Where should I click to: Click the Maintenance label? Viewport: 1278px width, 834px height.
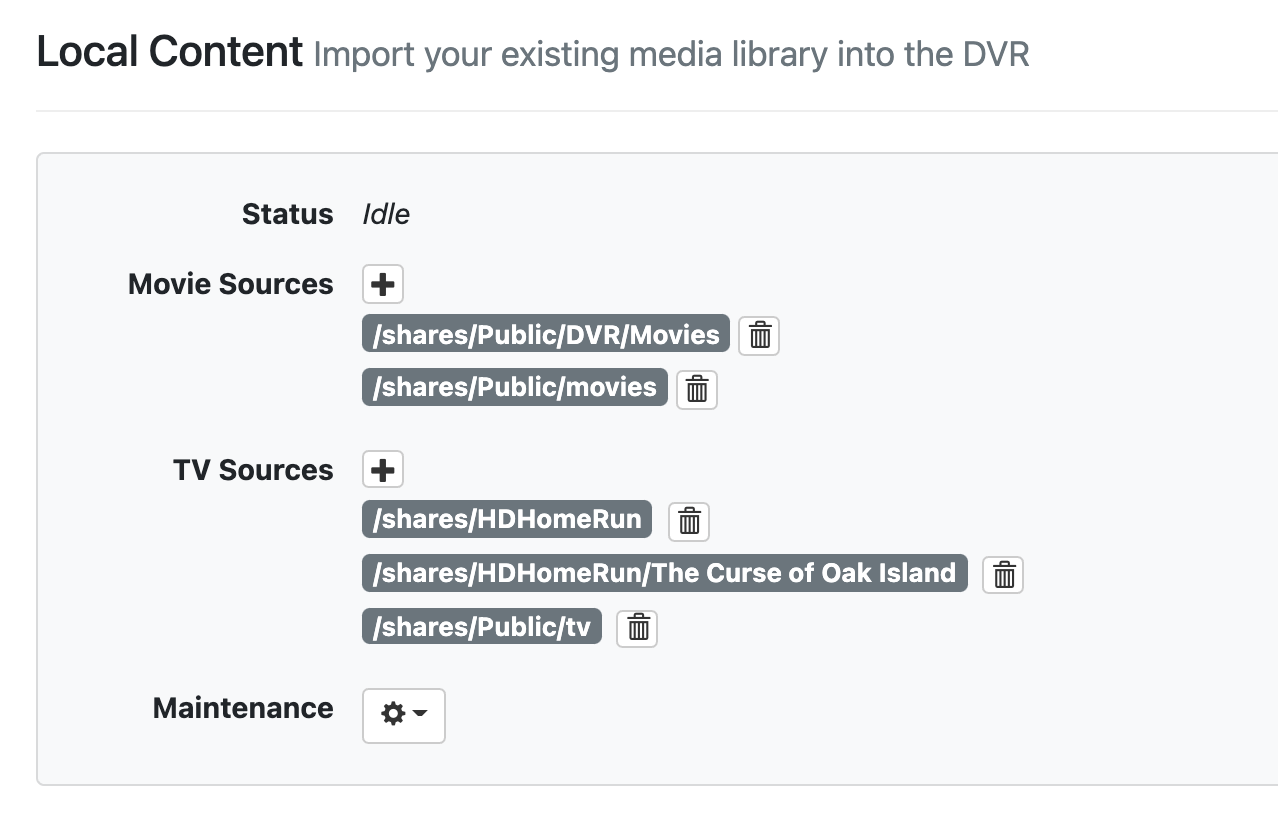click(243, 708)
